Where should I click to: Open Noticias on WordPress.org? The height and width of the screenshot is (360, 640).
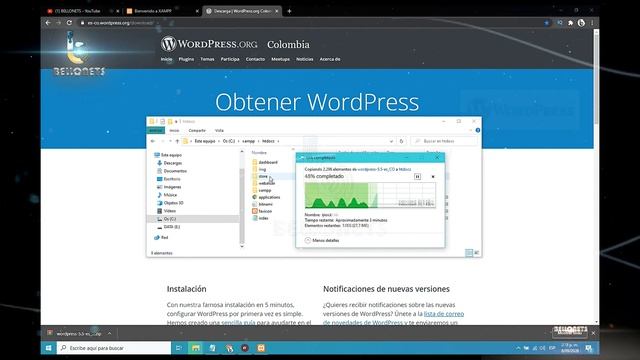click(x=304, y=59)
